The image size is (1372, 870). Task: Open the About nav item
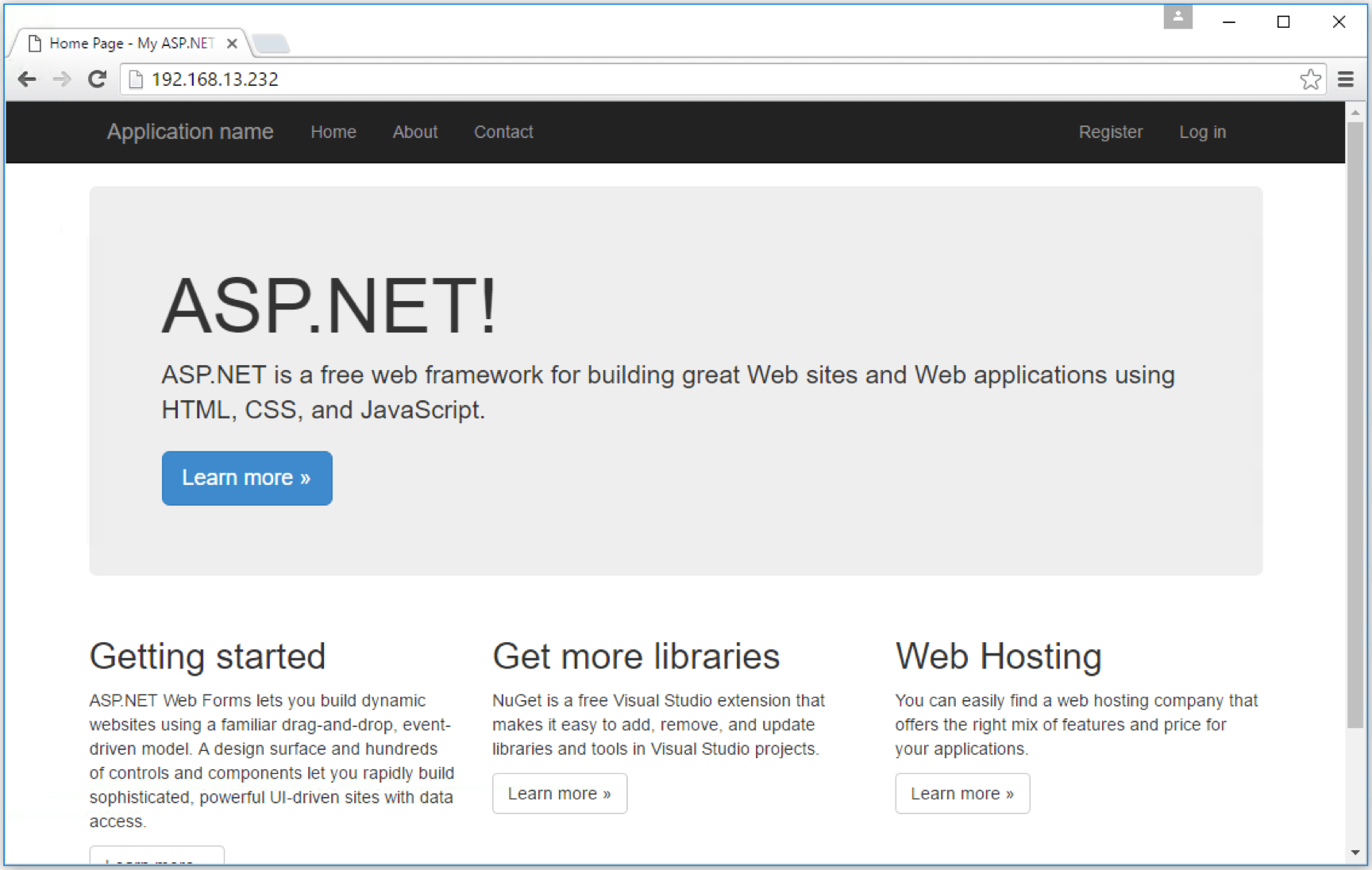tap(415, 132)
